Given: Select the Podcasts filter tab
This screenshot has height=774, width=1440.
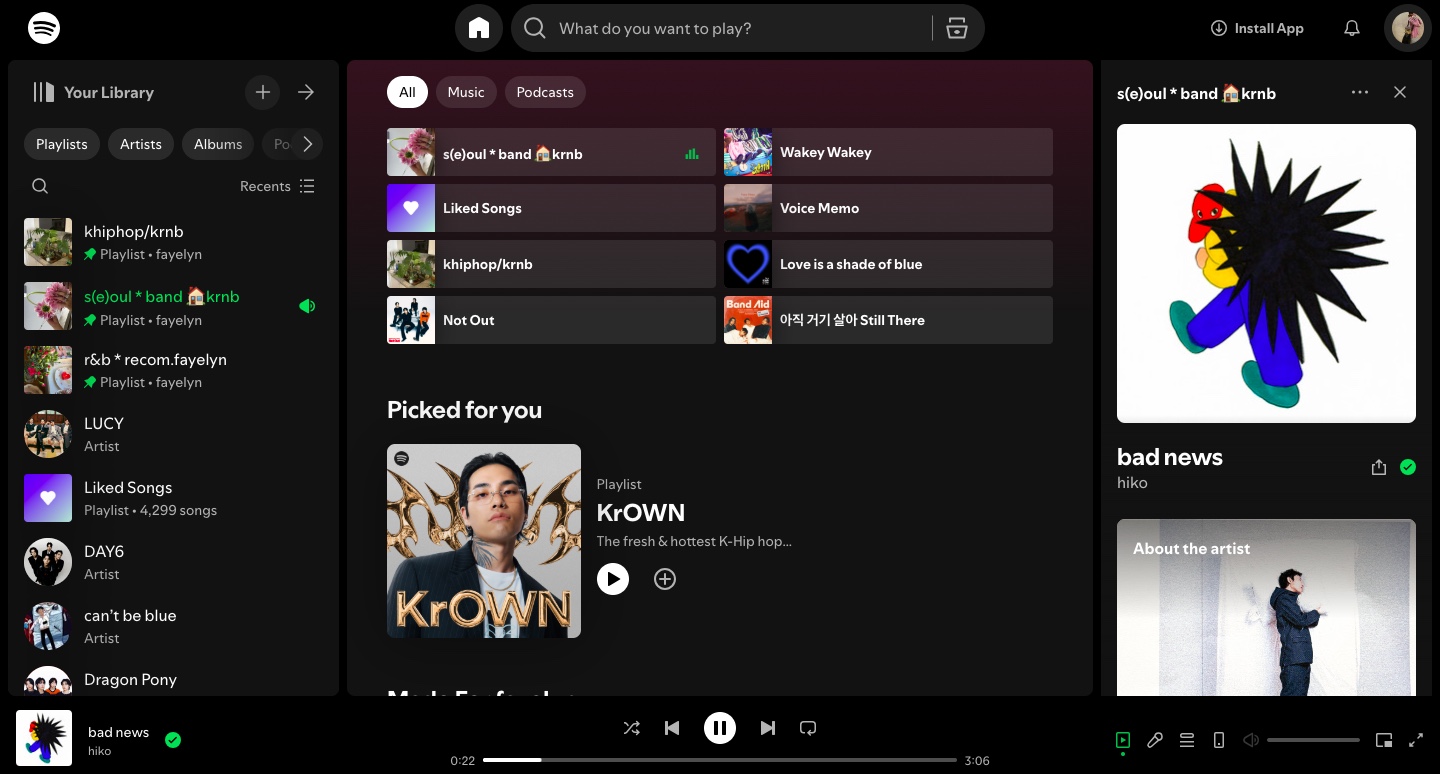Looking at the screenshot, I should (545, 92).
